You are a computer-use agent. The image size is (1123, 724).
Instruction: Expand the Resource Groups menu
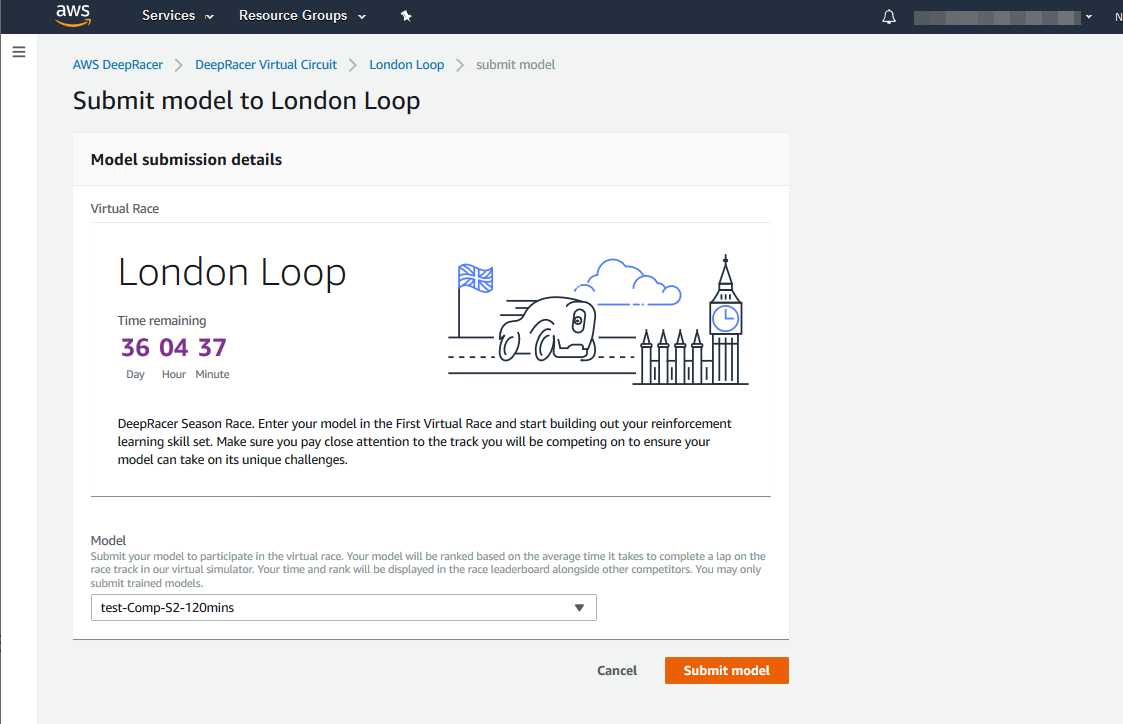click(x=302, y=16)
